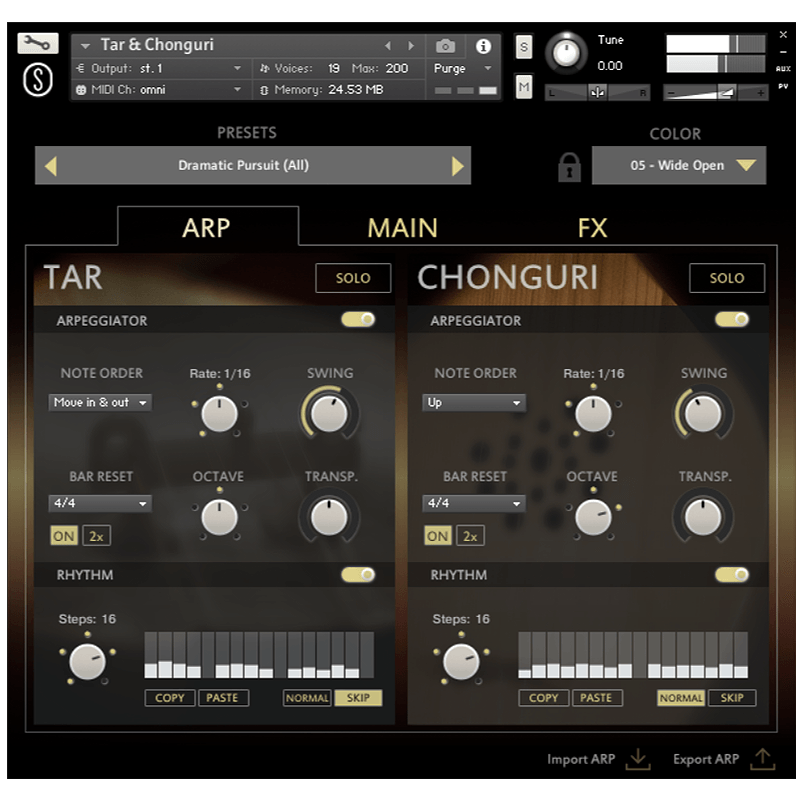Adjust the pan L-R slider
Viewport: 800px width, 800px height.
[597, 93]
